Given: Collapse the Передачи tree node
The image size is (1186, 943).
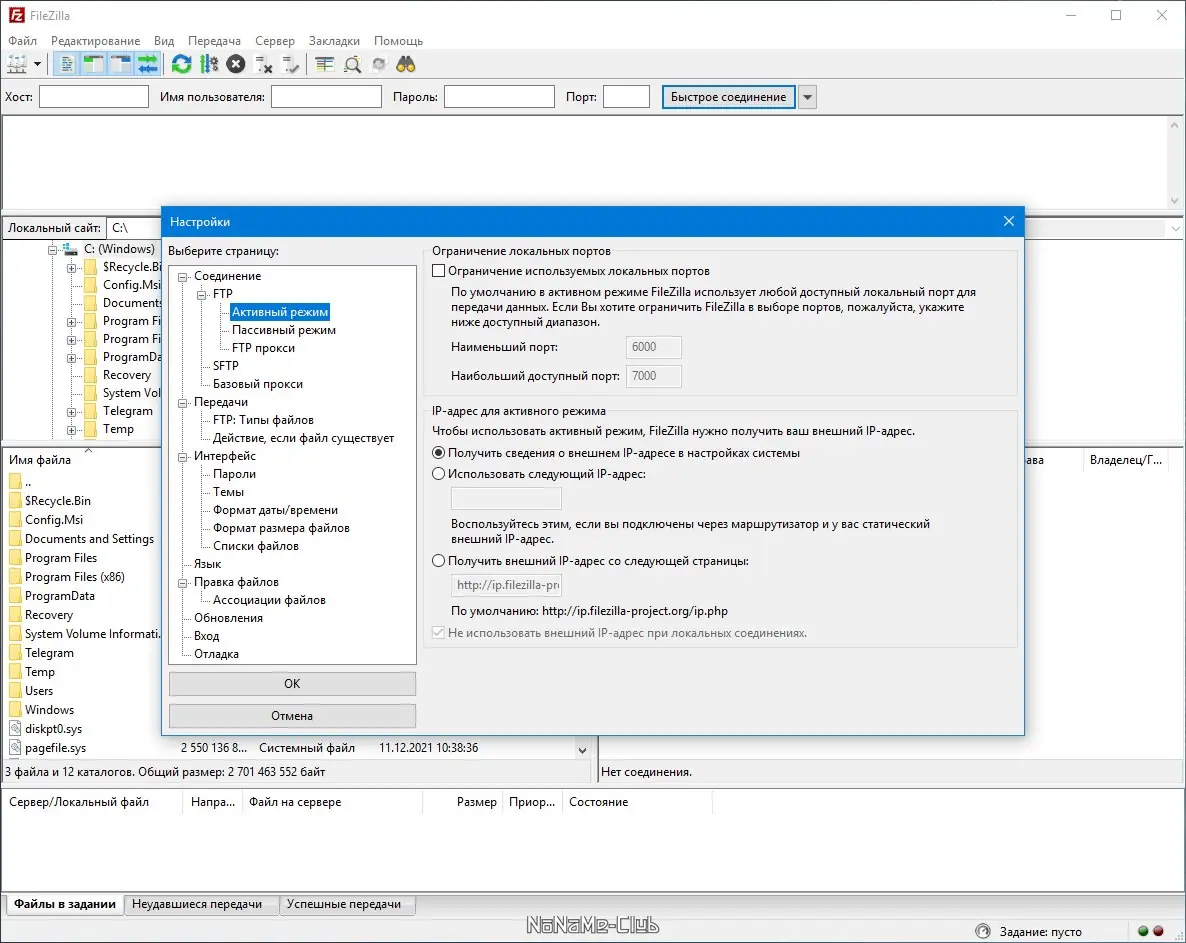Looking at the screenshot, I should click(x=182, y=403).
